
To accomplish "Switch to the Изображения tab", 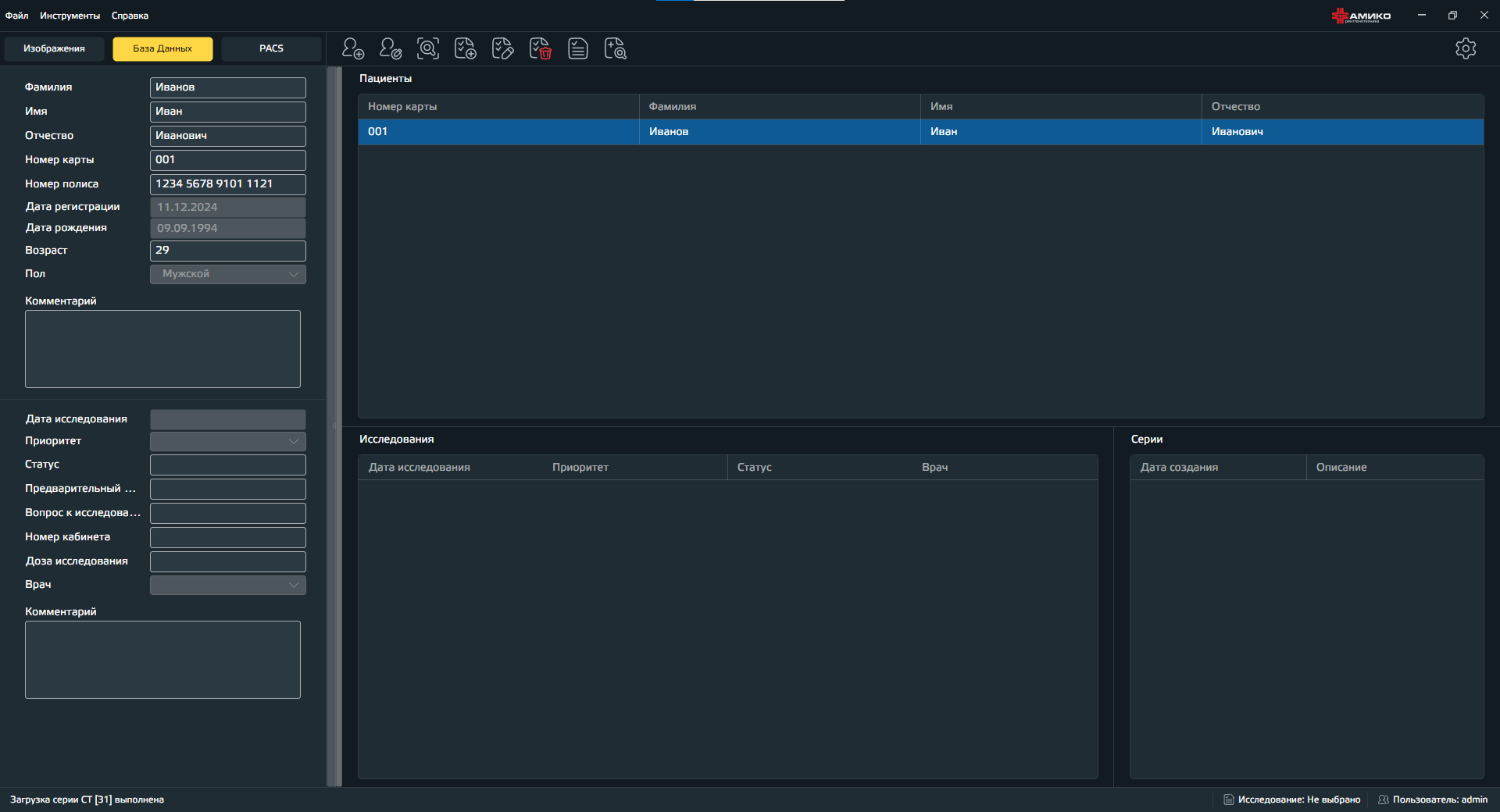I will click(x=54, y=48).
